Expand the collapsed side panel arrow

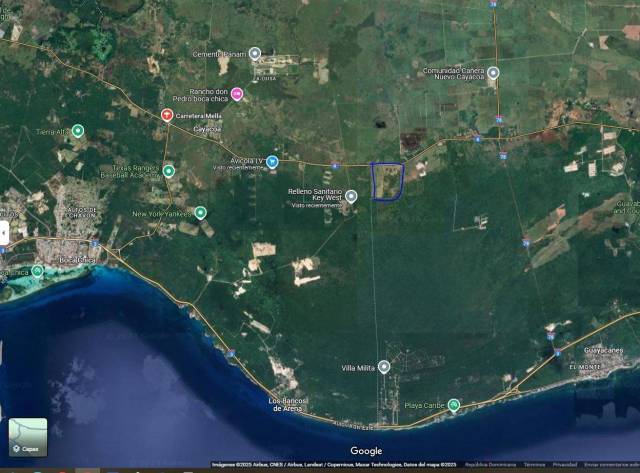[x=3, y=234]
